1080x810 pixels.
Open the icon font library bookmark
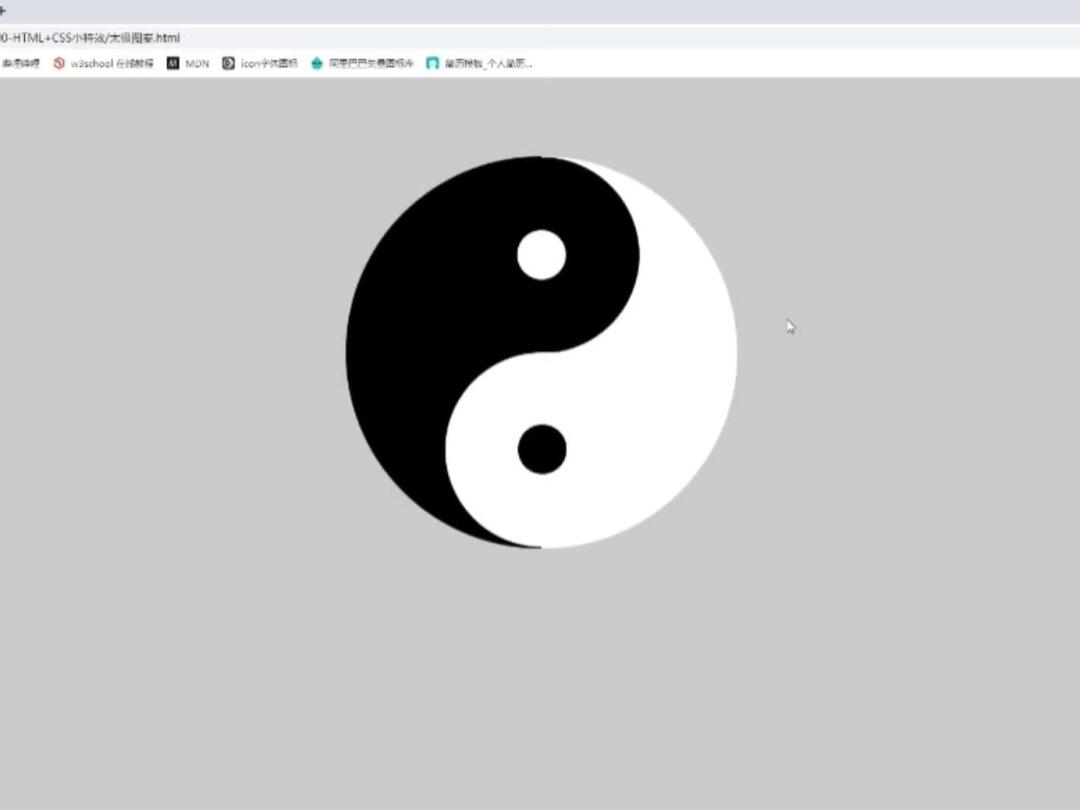click(x=260, y=63)
